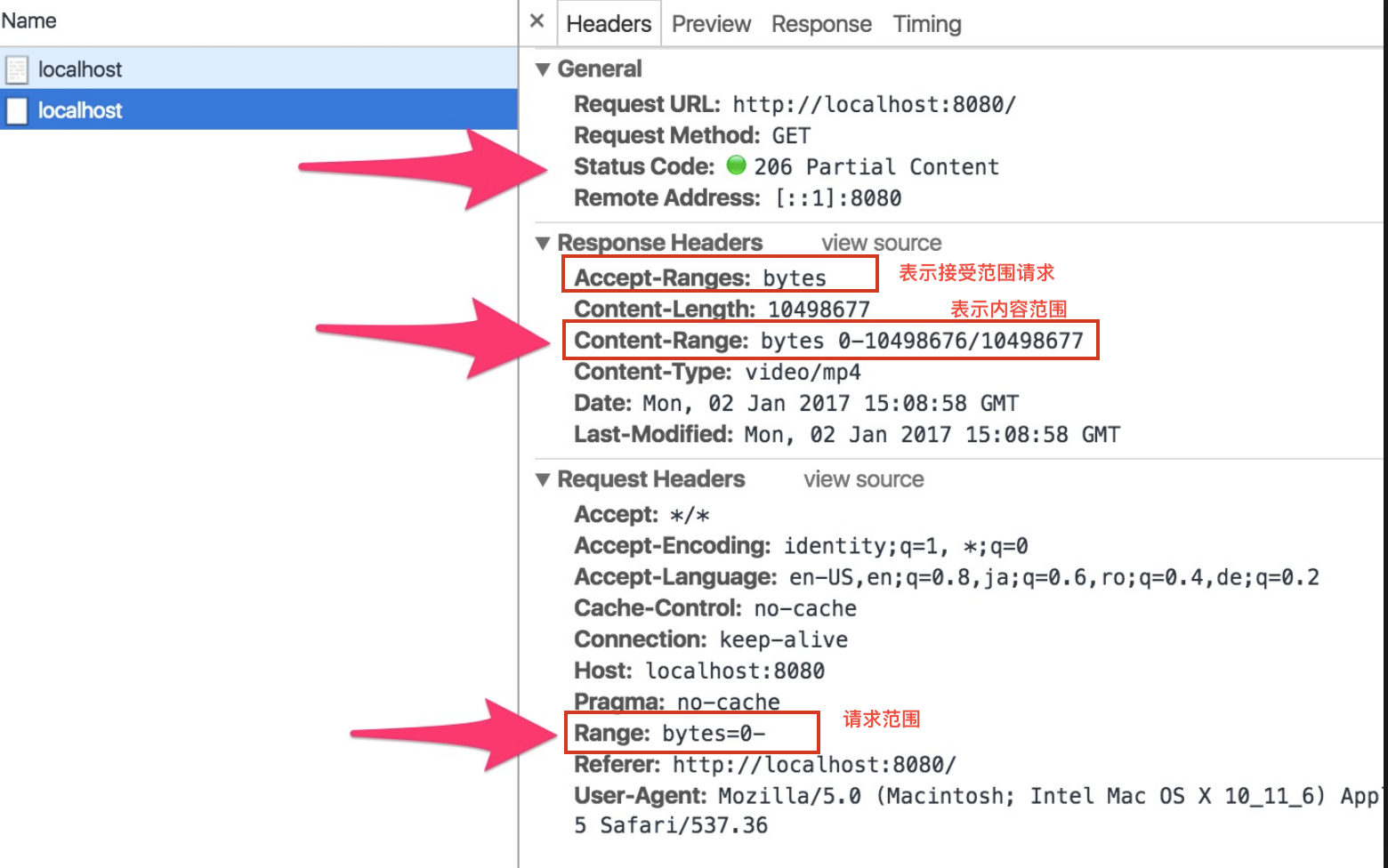
Task: Click the Request URL value
Action: pos(874,104)
